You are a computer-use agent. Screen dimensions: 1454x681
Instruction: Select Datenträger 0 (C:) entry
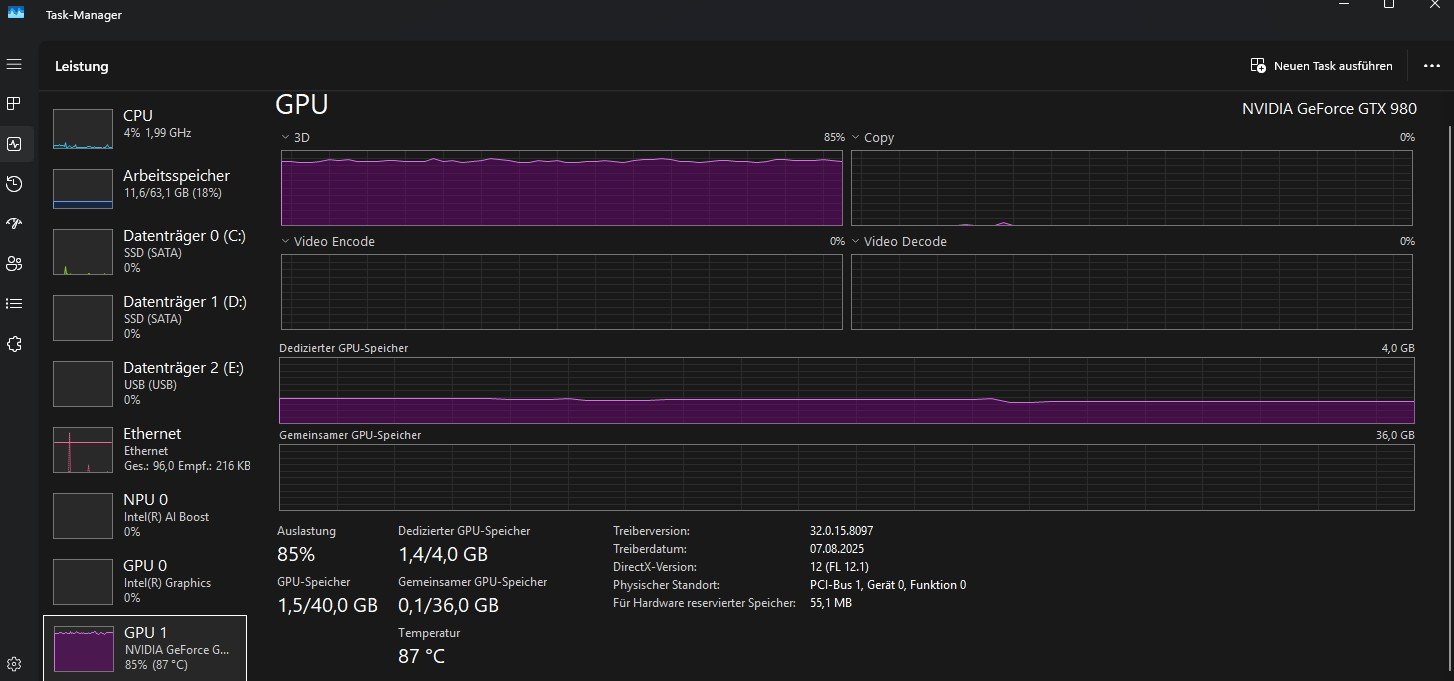145,252
